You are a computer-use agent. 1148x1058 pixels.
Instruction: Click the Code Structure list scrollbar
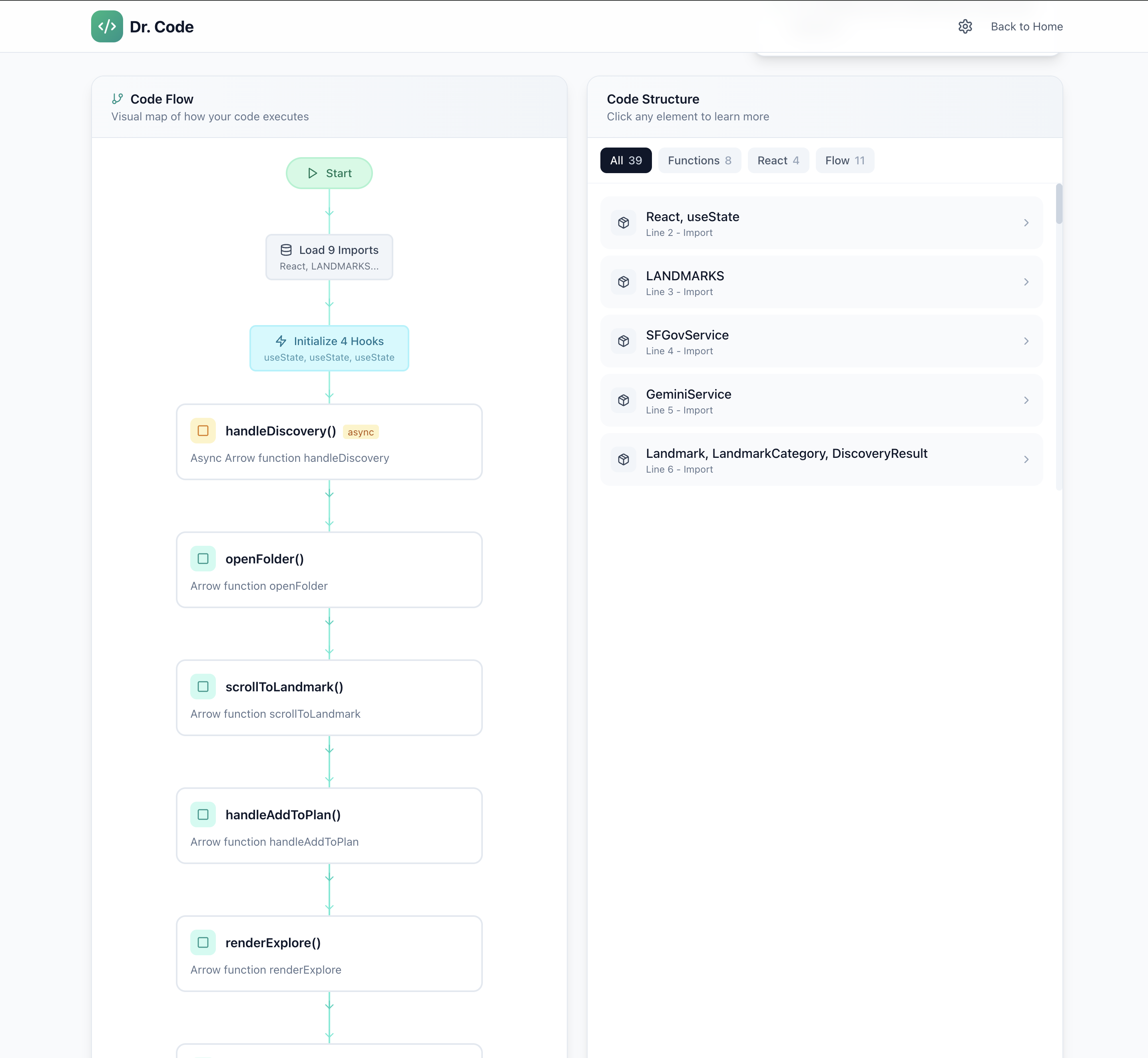pos(1059,204)
